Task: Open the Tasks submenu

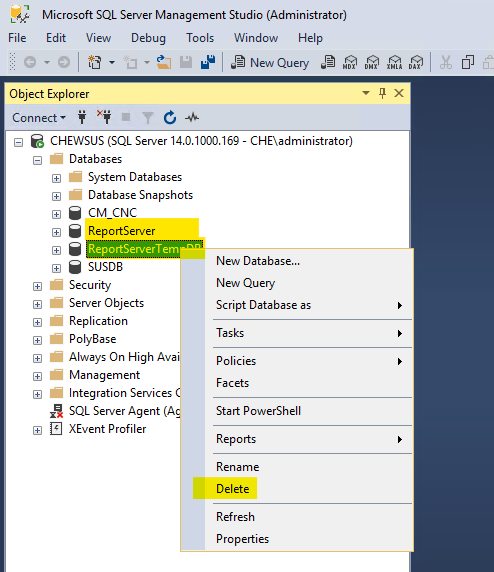Action: pos(230,333)
